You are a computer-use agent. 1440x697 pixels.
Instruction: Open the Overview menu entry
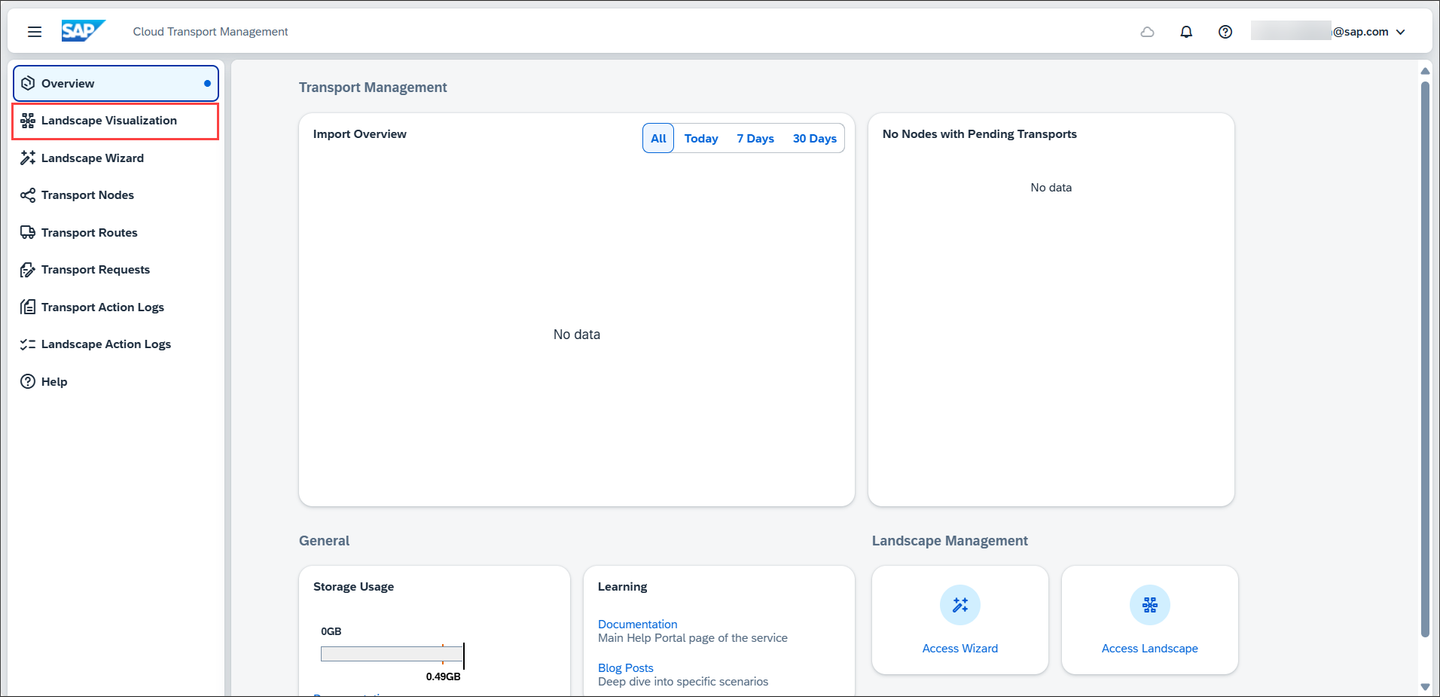(116, 83)
